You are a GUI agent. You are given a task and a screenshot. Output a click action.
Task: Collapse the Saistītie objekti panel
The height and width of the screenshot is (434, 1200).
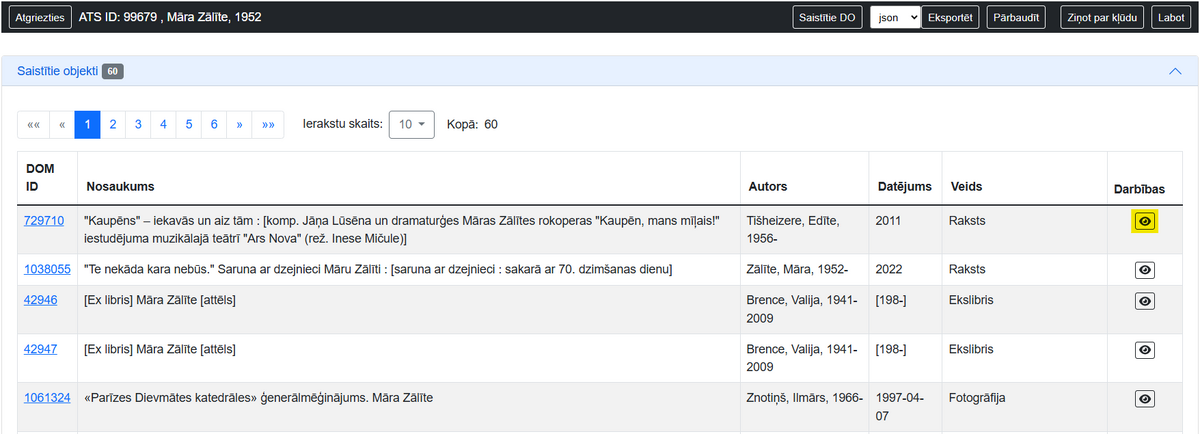tap(1175, 71)
